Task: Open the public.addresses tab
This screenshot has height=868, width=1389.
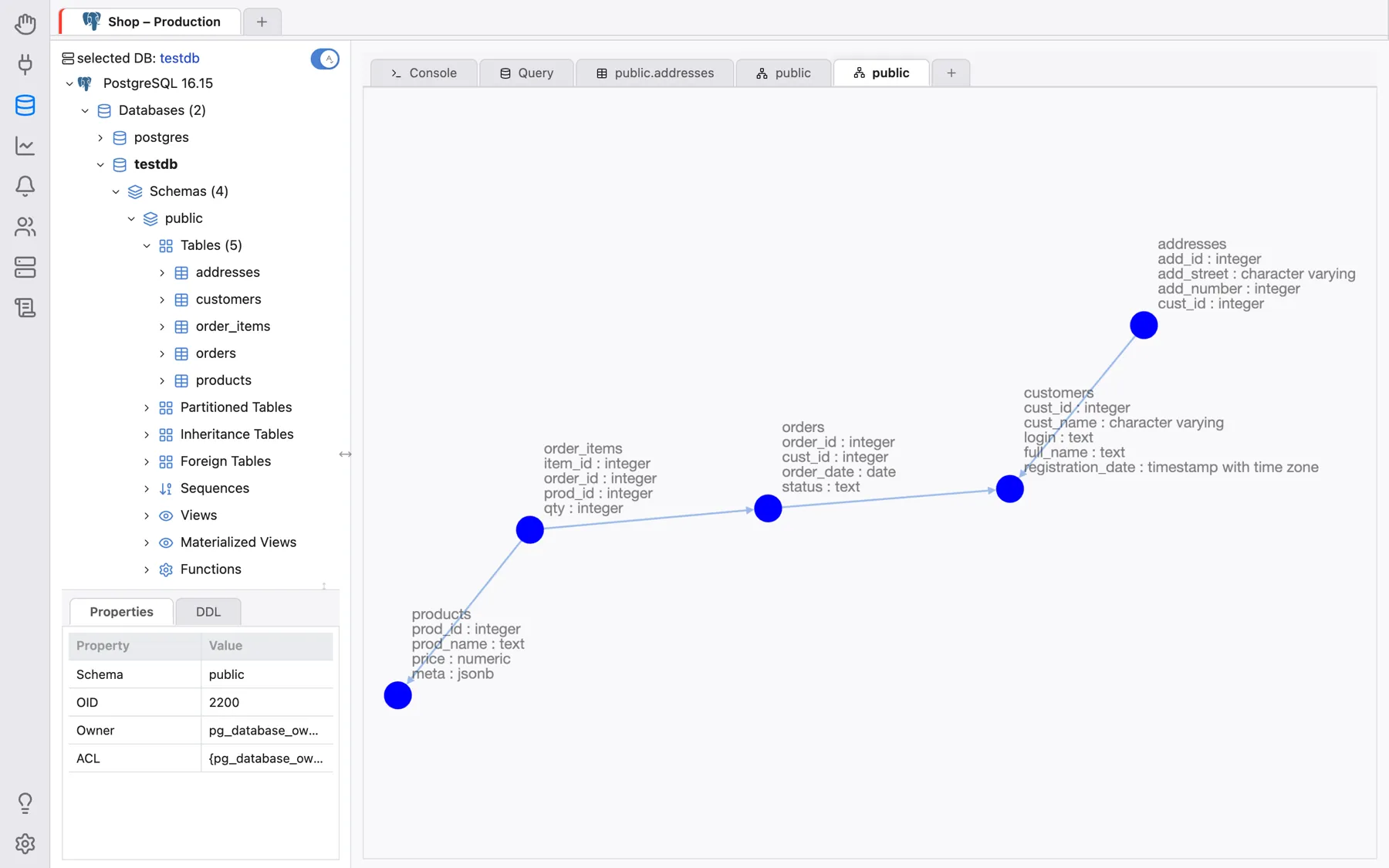Action: coord(654,73)
